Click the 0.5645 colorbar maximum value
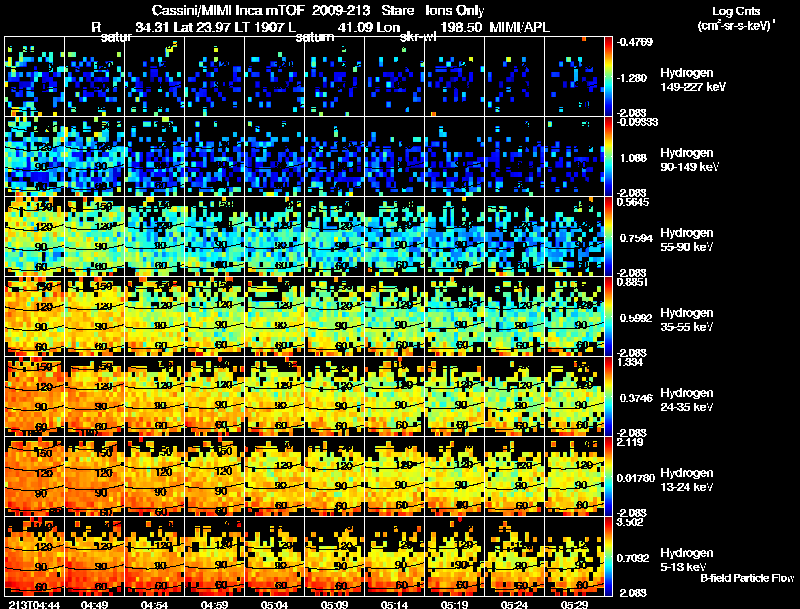Image resolution: width=800 pixels, height=609 pixels. pyautogui.click(x=633, y=202)
